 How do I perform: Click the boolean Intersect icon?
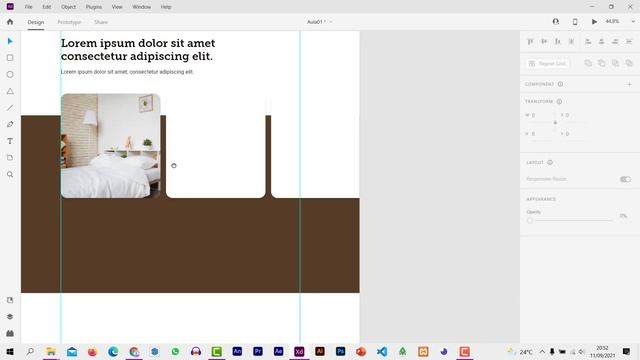point(615,63)
